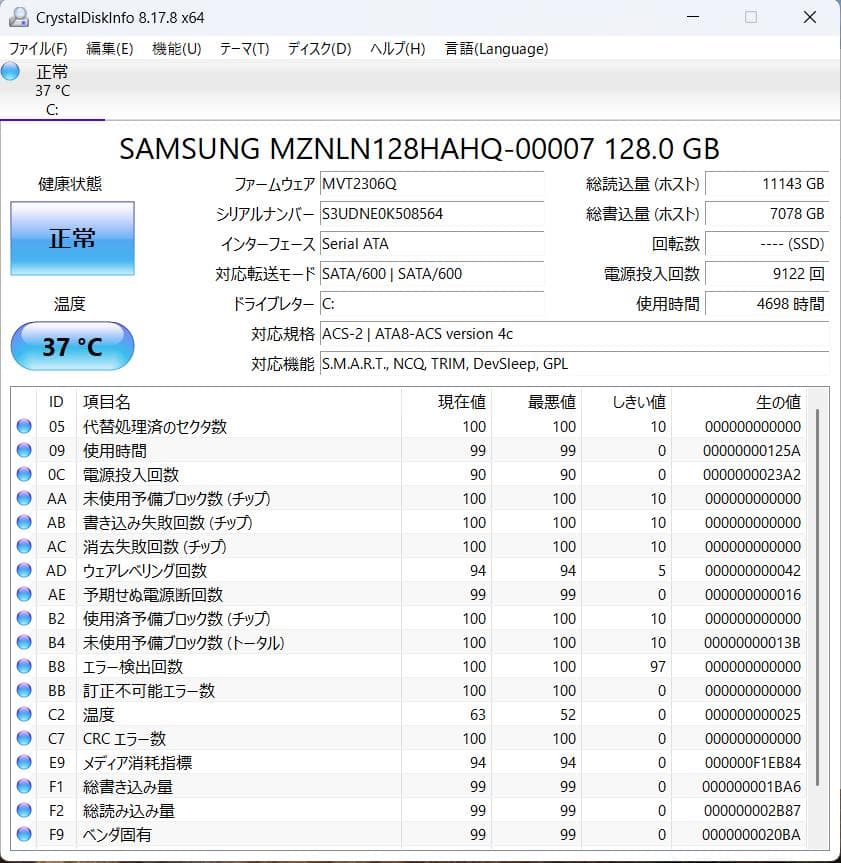Image resolution: width=841 pixels, height=863 pixels.
Task: Click the serial number field S3UDNE0K508564
Action: click(432, 213)
